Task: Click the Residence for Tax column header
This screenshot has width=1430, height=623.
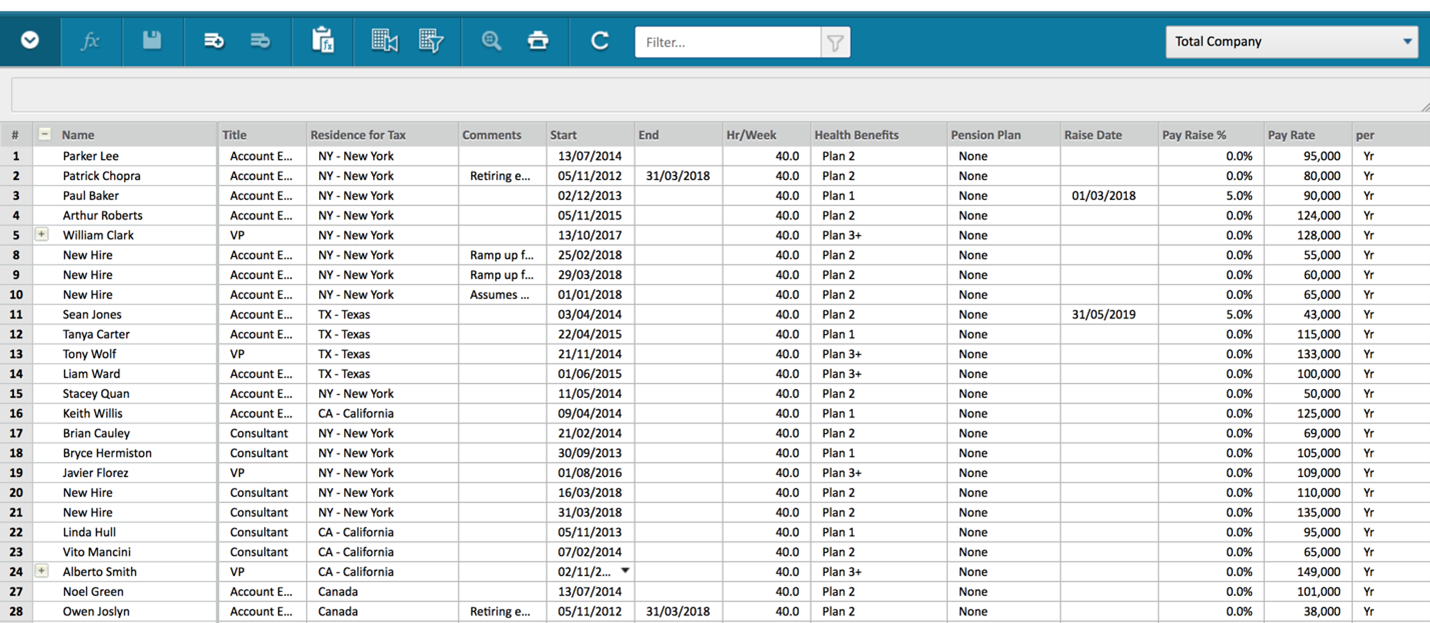Action: click(358, 135)
